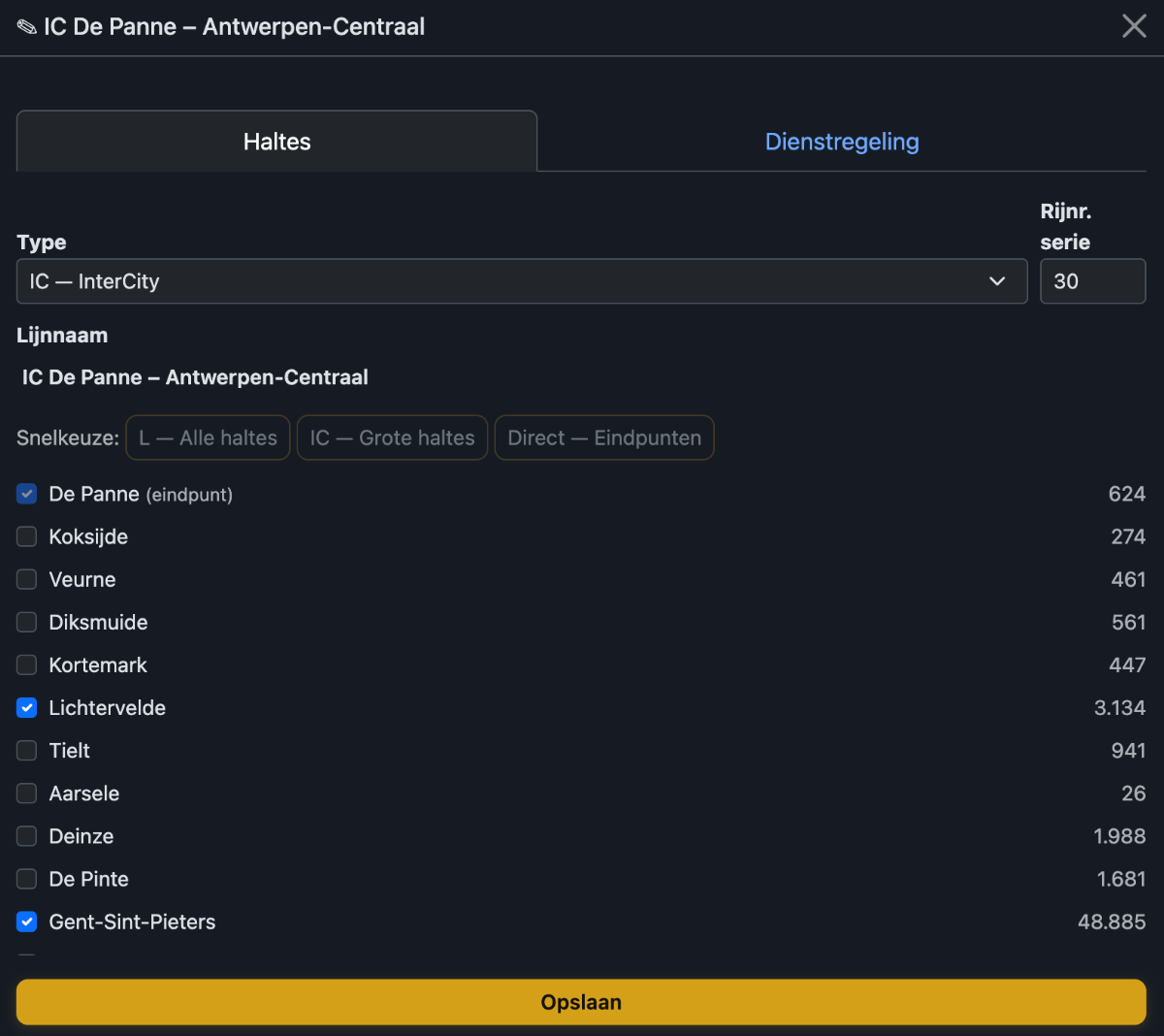
Task: Save changes with the Opslaan button
Action: [x=581, y=1002]
